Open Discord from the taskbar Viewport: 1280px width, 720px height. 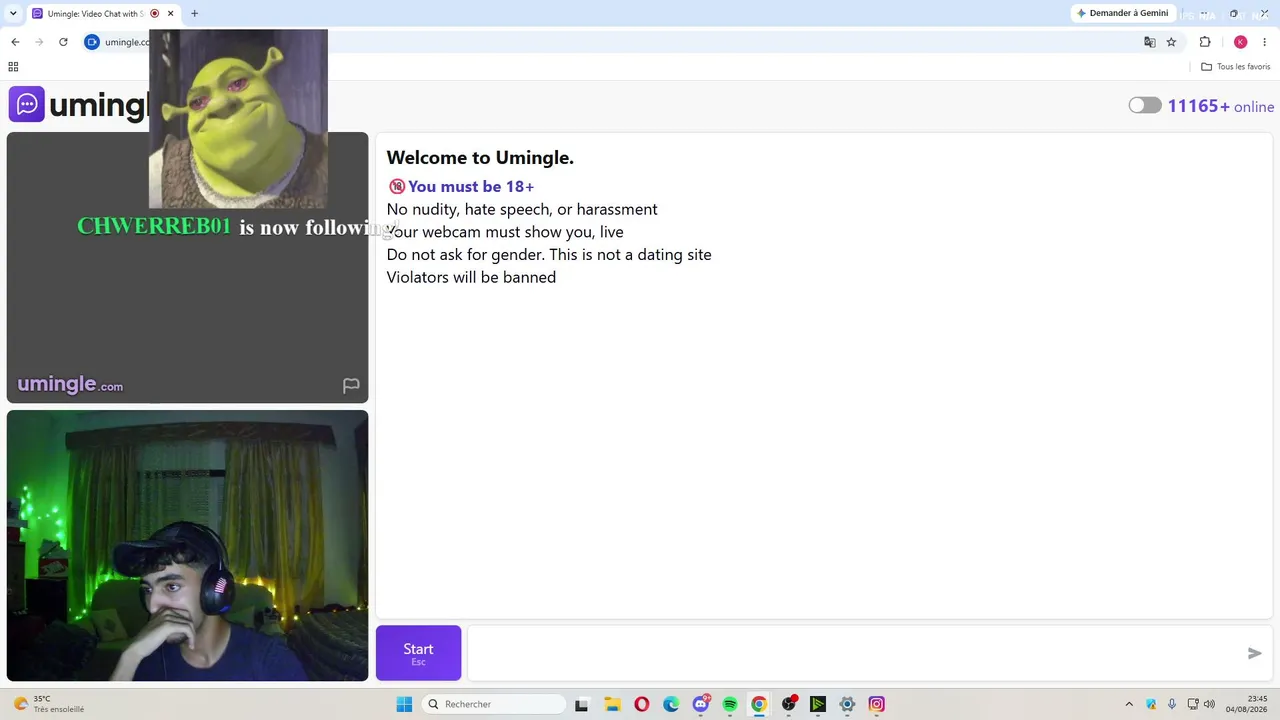click(x=701, y=704)
